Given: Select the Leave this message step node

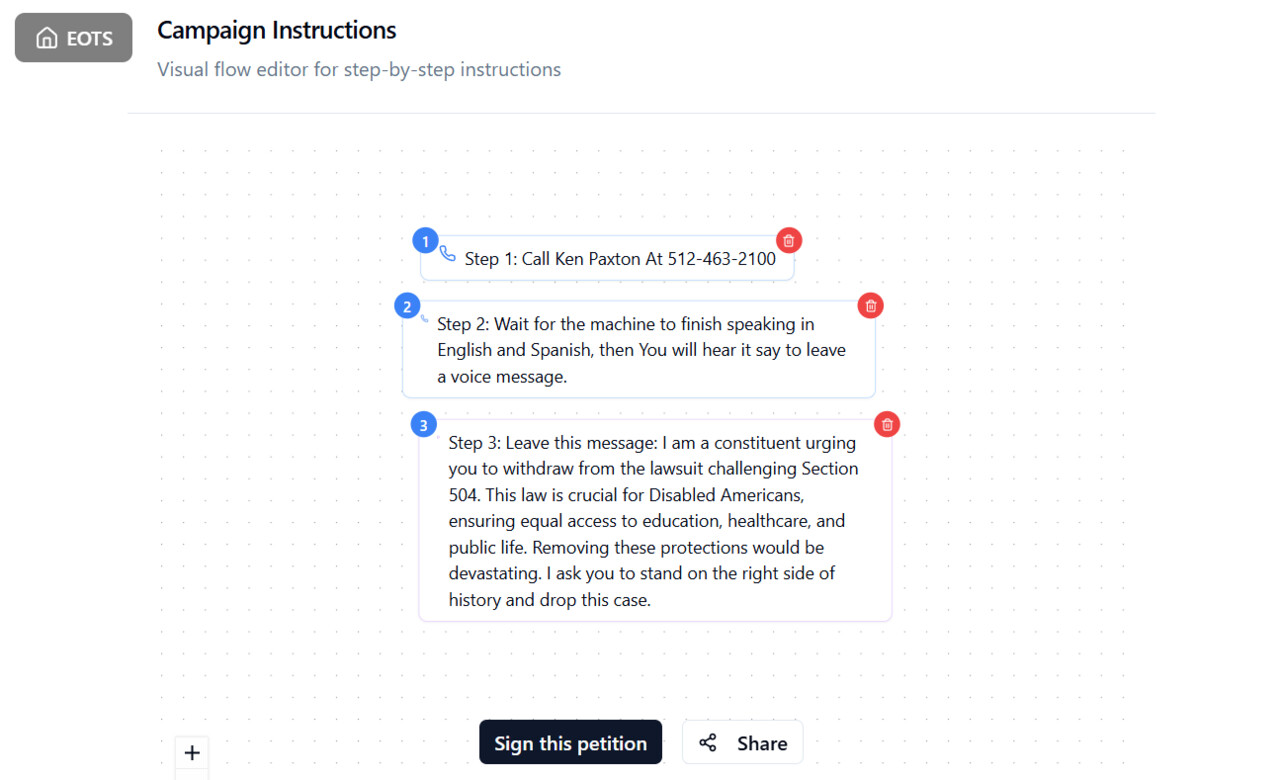Looking at the screenshot, I should (655, 521).
